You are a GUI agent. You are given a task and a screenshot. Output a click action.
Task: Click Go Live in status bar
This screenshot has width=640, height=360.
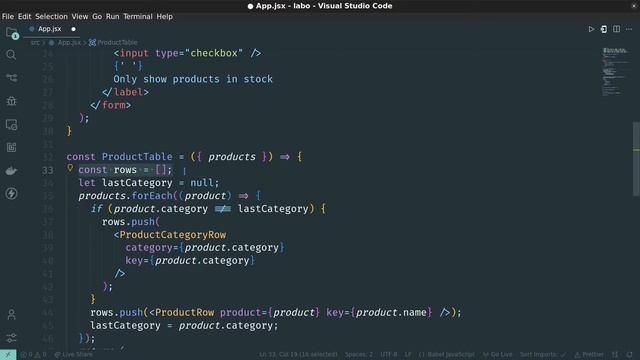(x=498, y=355)
